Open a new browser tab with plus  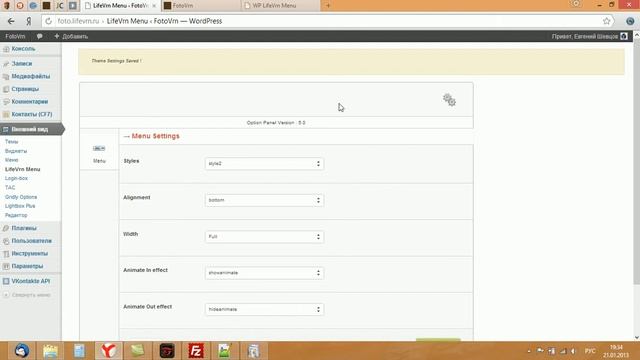point(328,6)
